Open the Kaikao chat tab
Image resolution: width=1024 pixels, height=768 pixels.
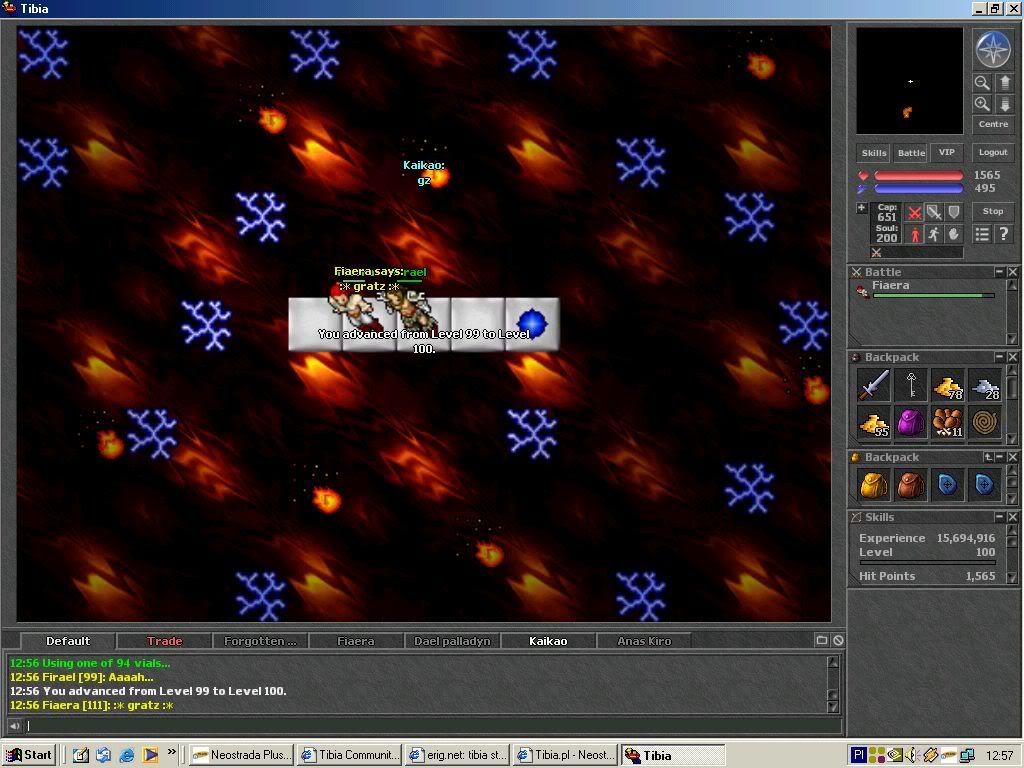point(548,641)
